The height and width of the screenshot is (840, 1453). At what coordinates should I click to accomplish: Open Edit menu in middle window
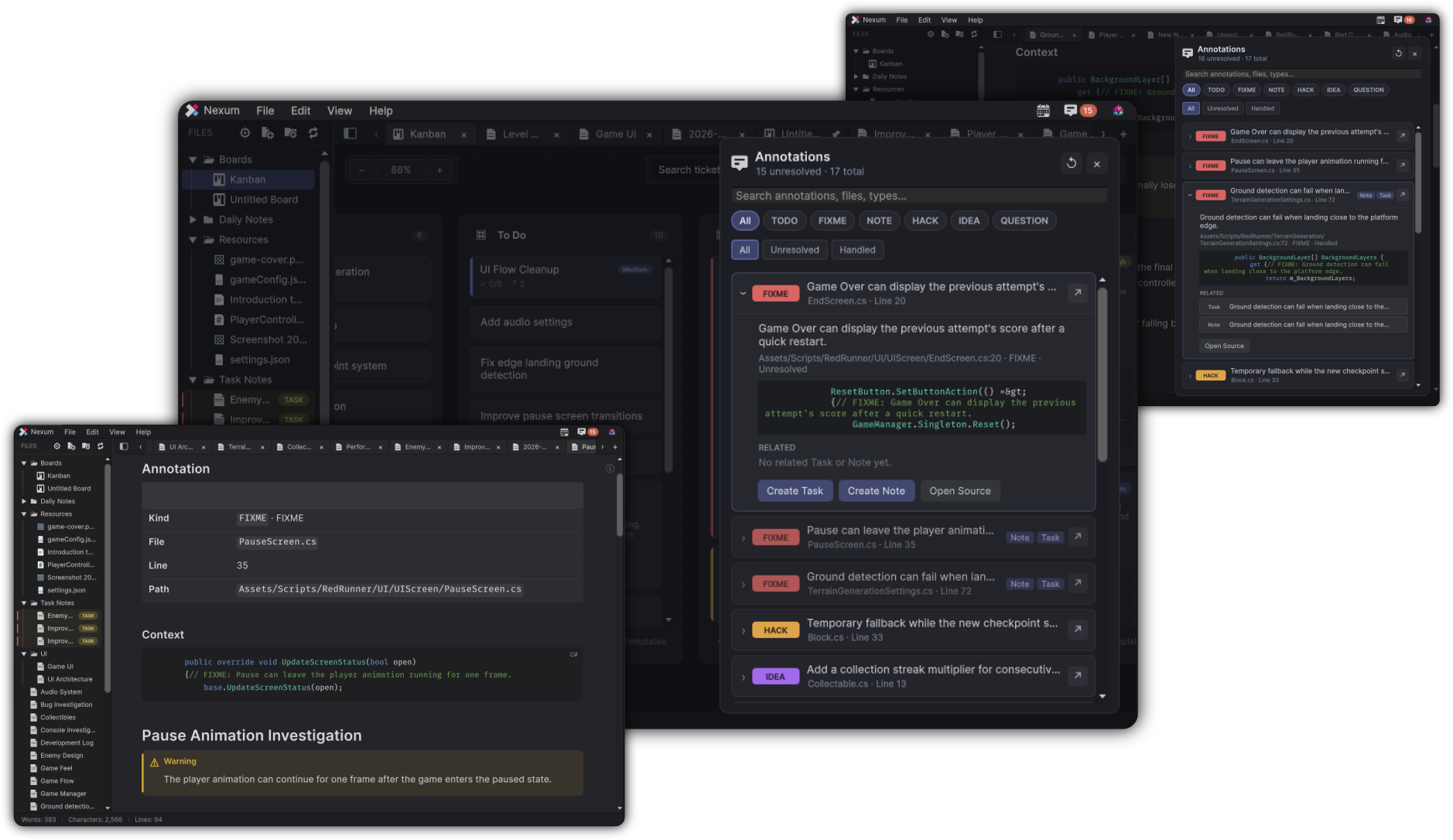tap(301, 111)
